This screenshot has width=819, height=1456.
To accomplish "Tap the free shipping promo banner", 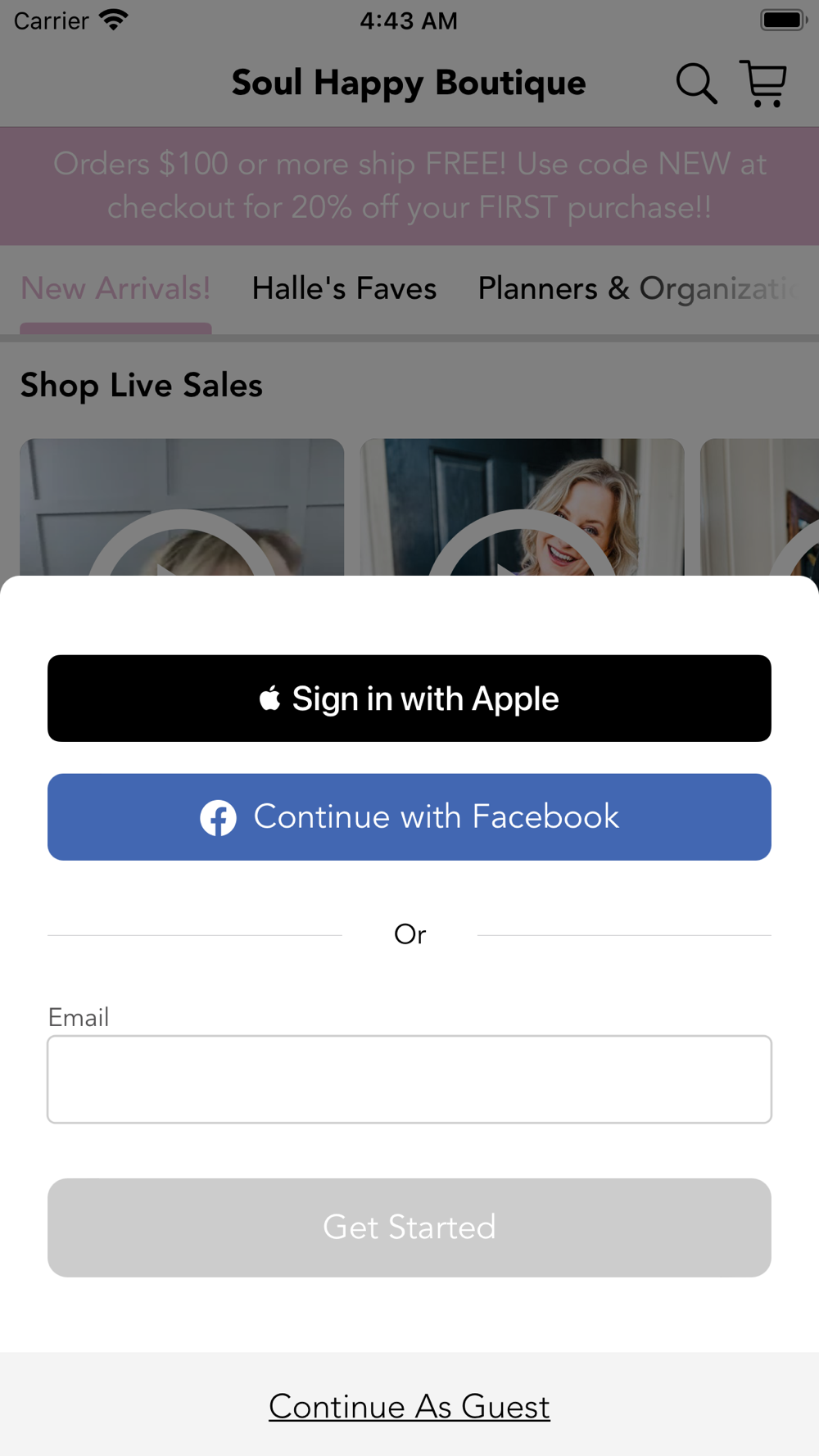I will pos(409,186).
